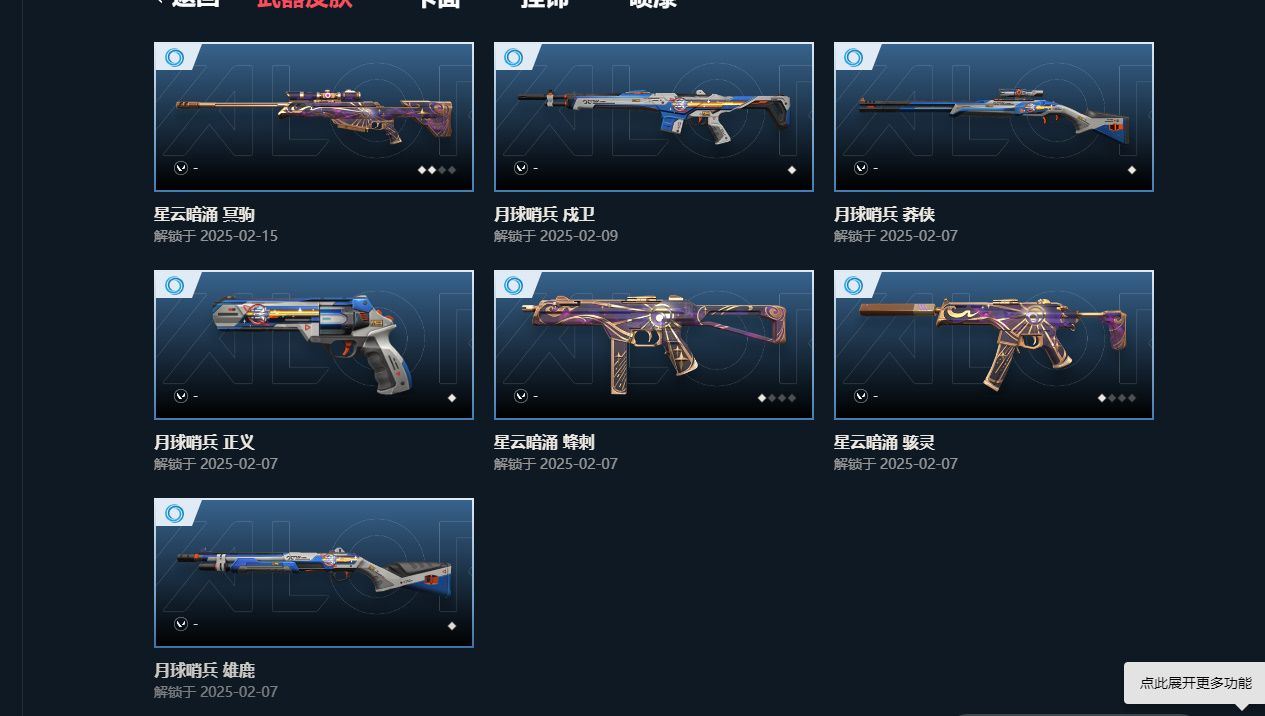Open the 星云暗涌 蜂刺 SMG skin thumbnail
The width and height of the screenshot is (1265, 716).
coord(654,345)
